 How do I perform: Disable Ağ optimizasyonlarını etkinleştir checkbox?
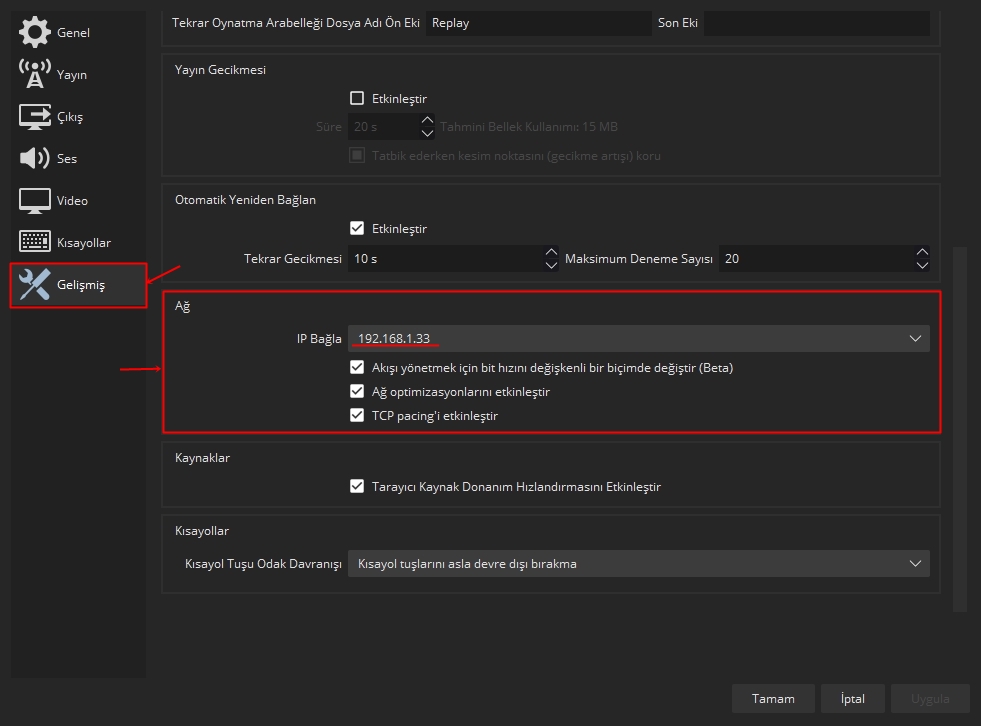pos(357,391)
